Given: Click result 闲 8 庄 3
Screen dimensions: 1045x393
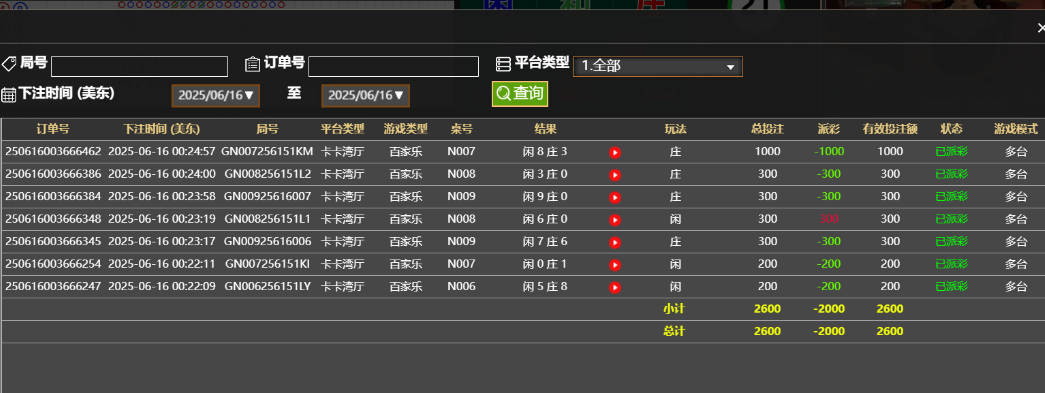Looking at the screenshot, I should tap(545, 152).
